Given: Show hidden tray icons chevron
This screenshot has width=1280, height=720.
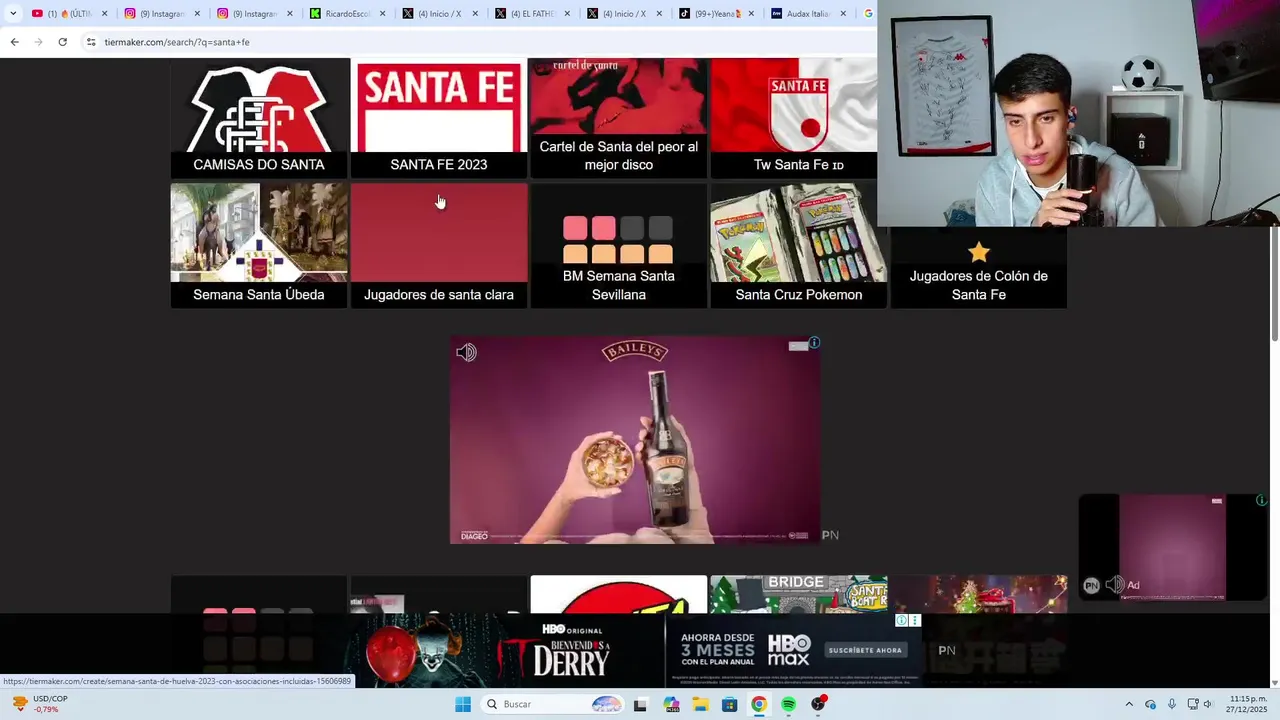Looking at the screenshot, I should click(1129, 704).
